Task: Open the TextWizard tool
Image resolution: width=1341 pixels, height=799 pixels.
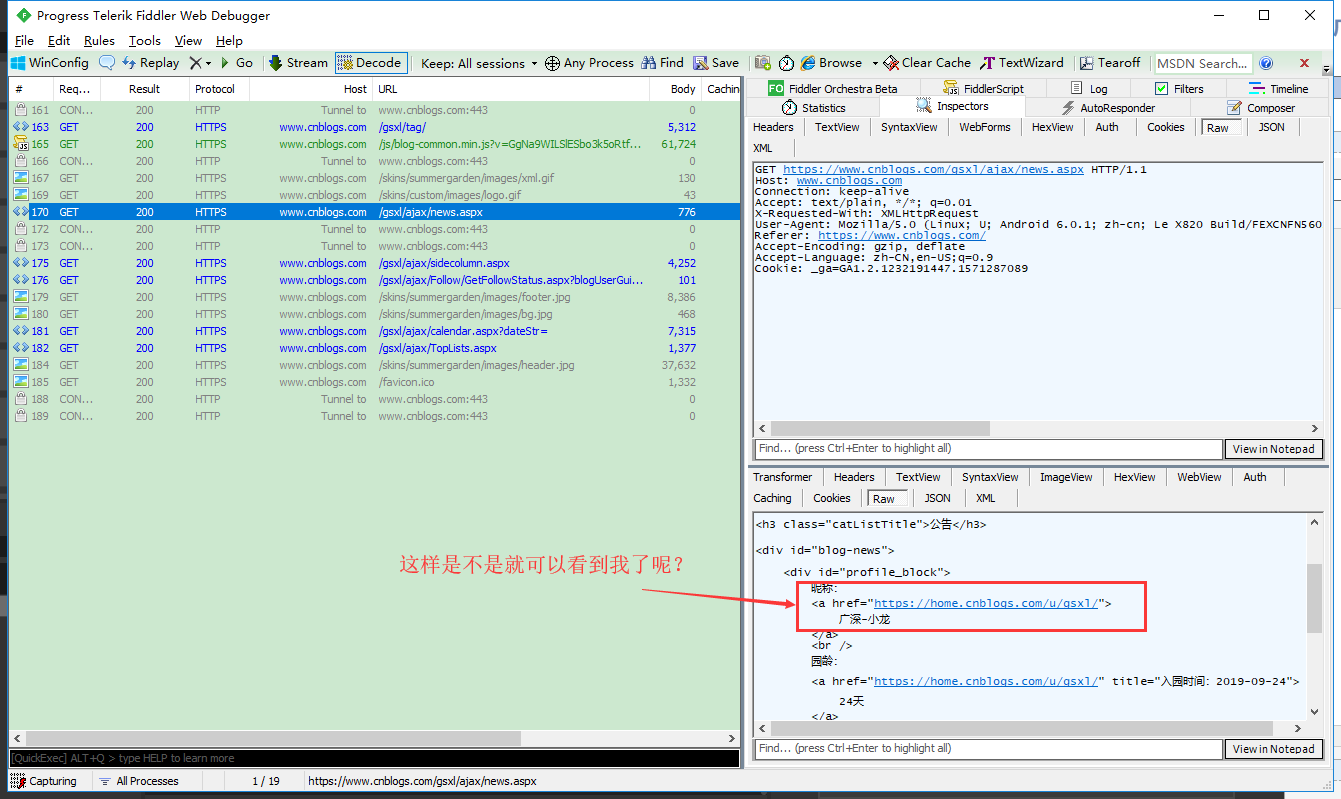Action: tap(1022, 63)
